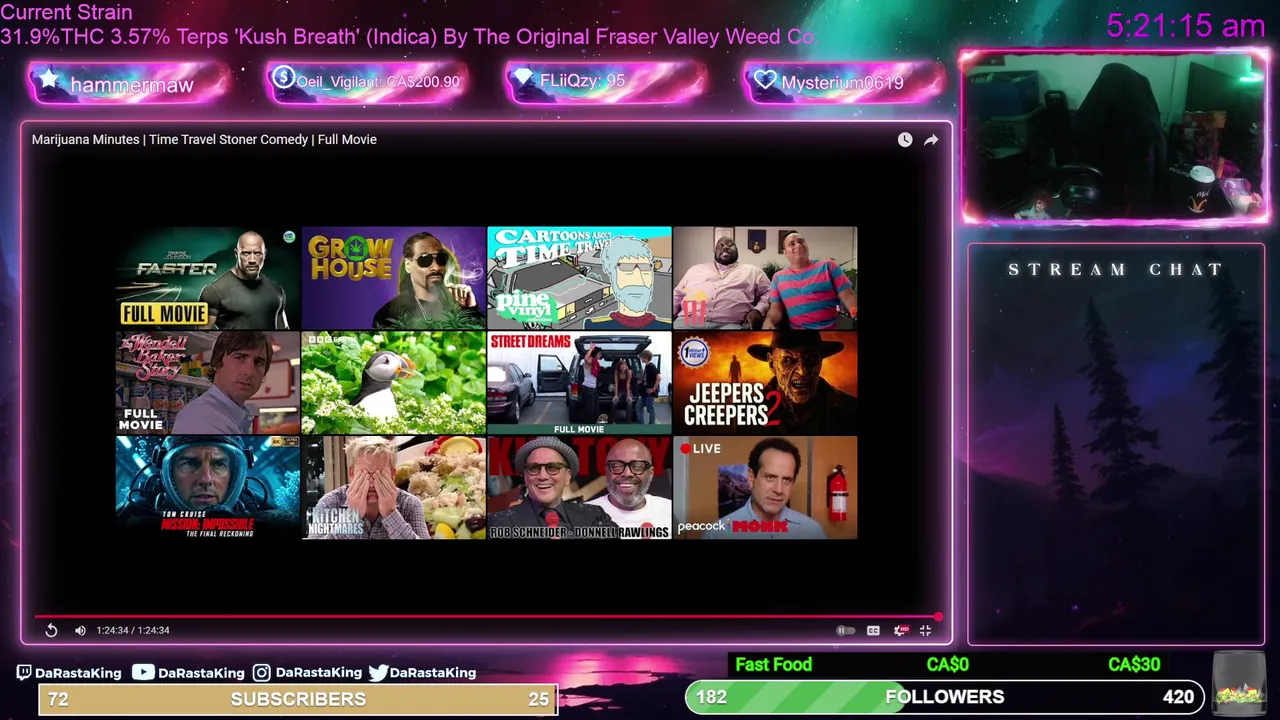
Task: Click the Twitter bird icon beside DaRastaKing
Action: (x=378, y=673)
